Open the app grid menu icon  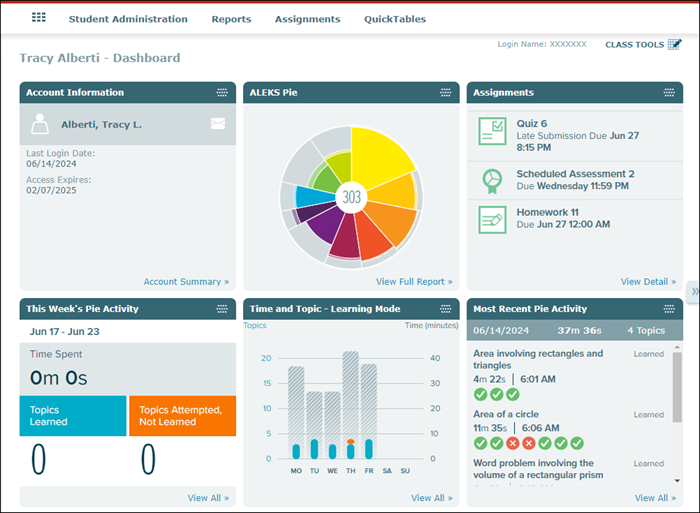coord(39,18)
